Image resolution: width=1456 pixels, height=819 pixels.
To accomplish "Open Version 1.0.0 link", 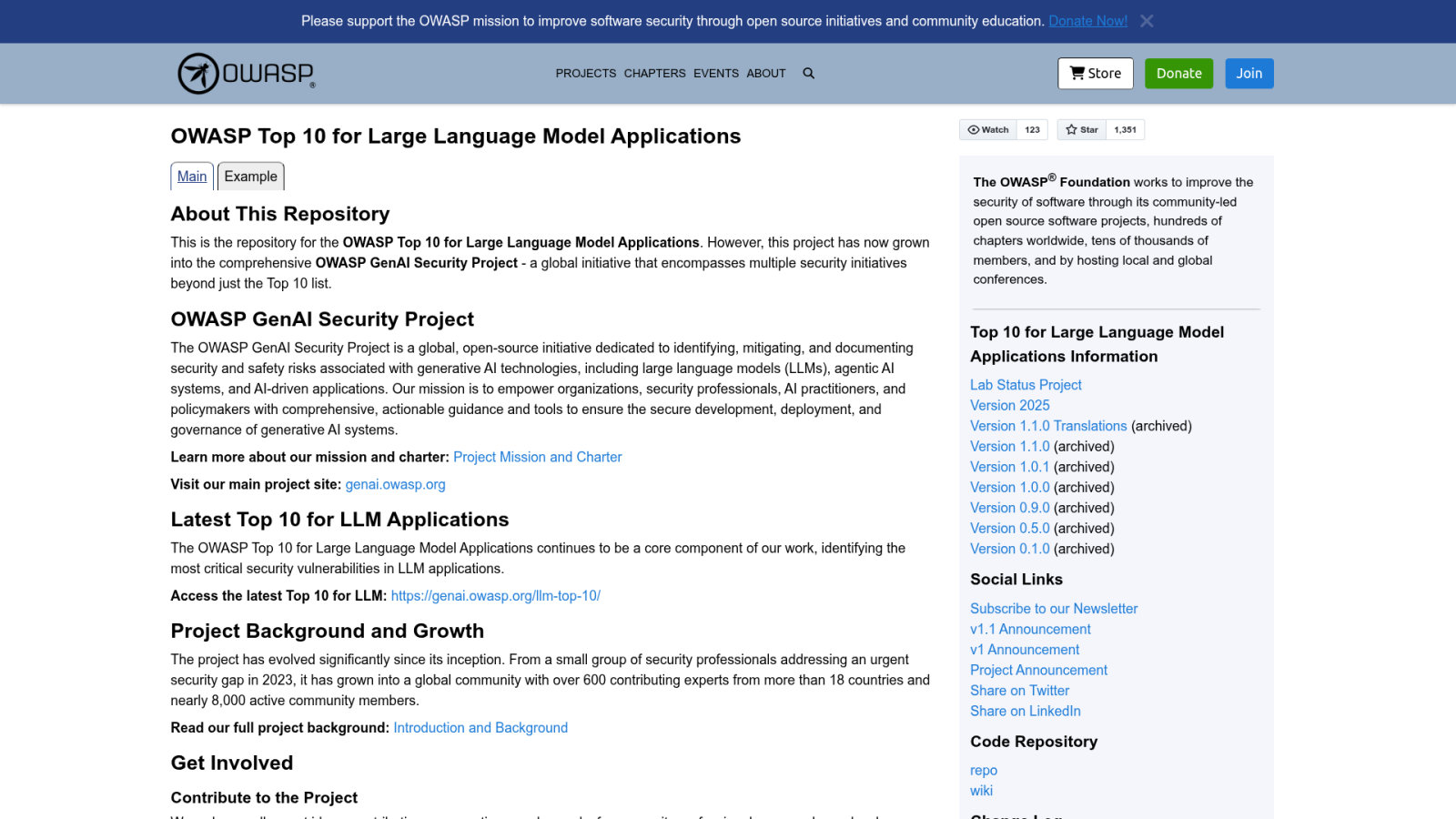I will pos(1010,488).
